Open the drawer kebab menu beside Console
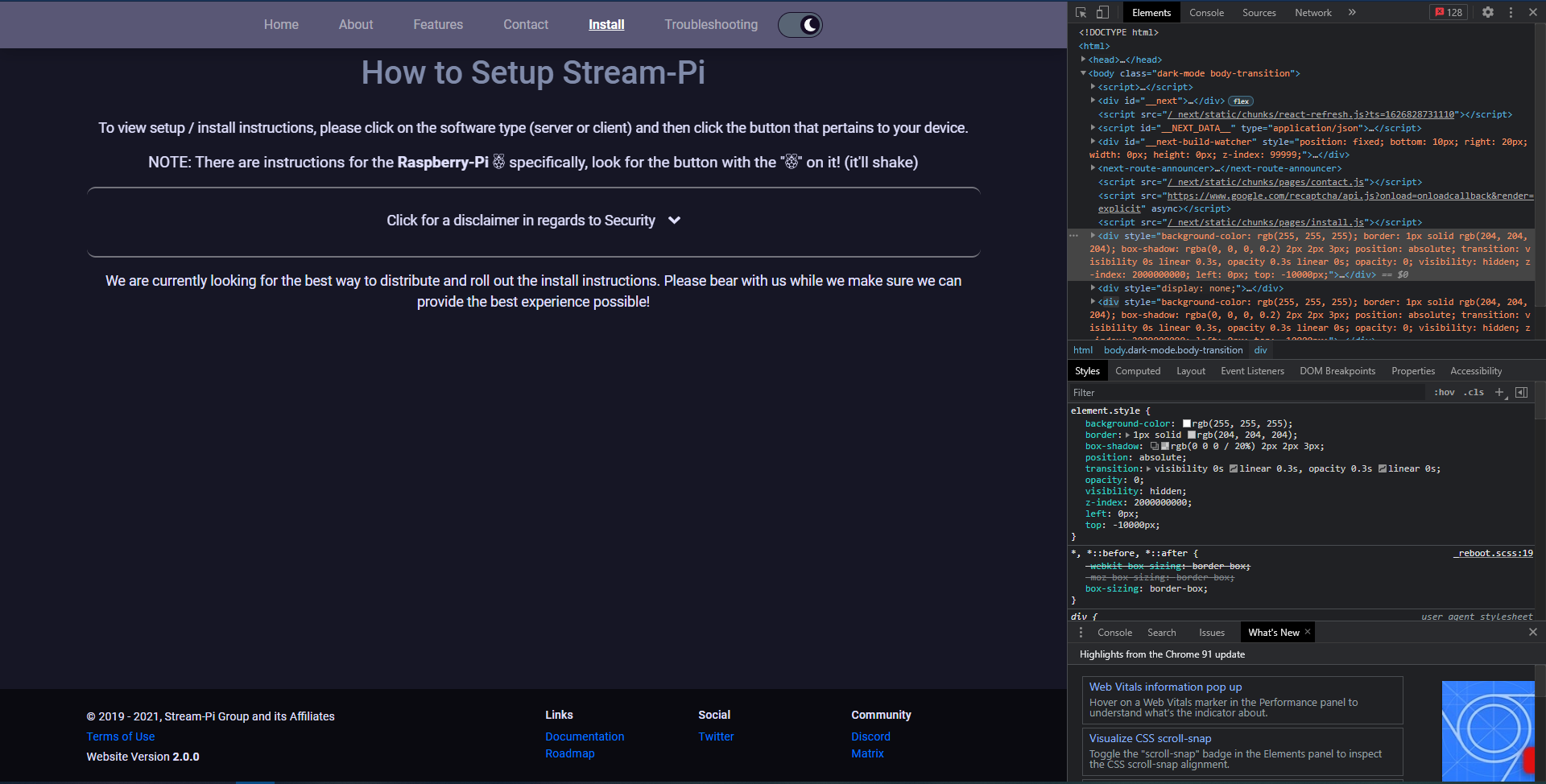The image size is (1546, 784). 1081,633
